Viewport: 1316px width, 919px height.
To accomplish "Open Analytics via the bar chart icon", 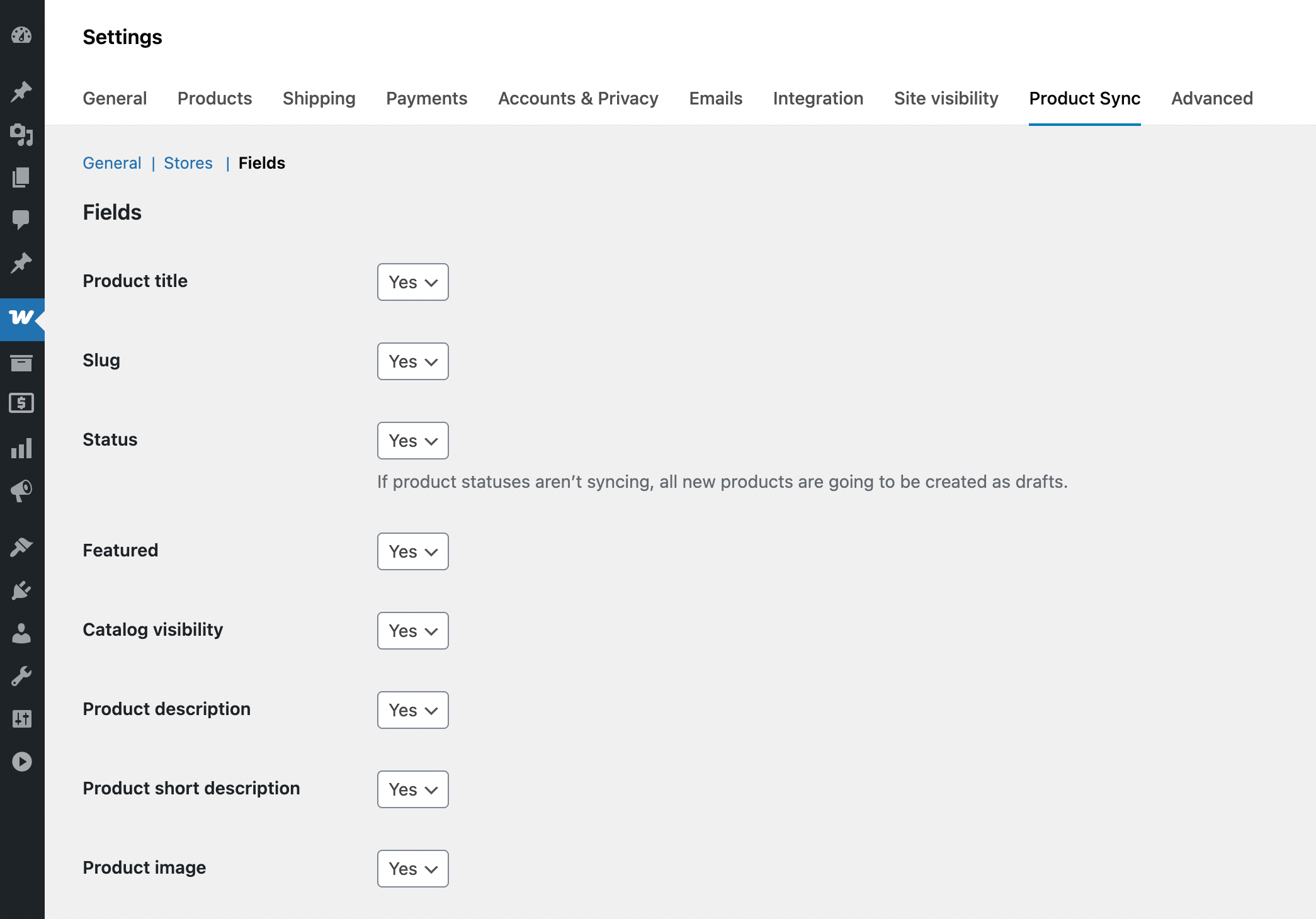I will 22,448.
